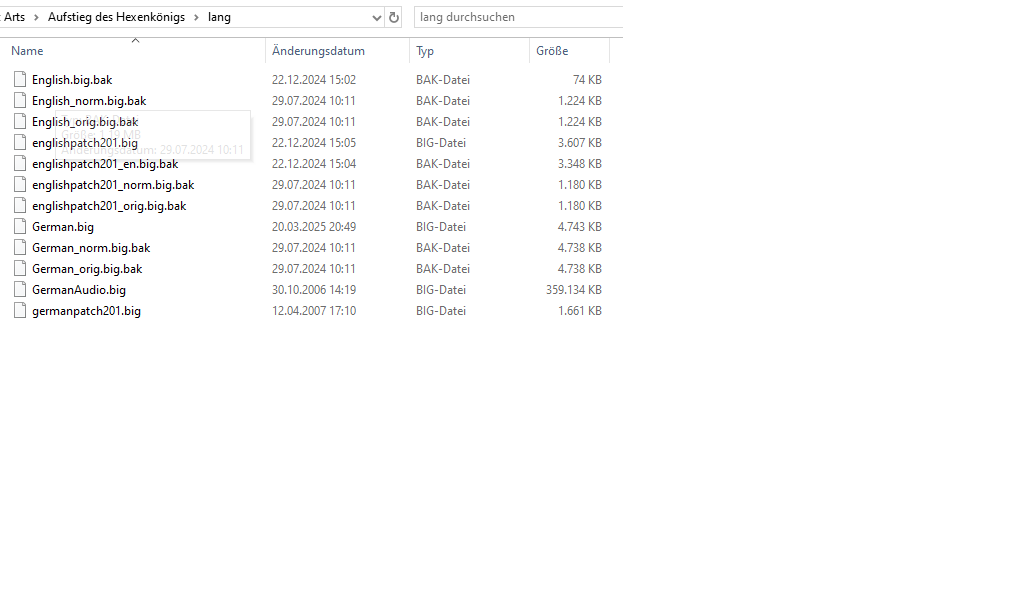The height and width of the screenshot is (595, 1016).
Task: Click the file icon of germanpatch201.big
Action: coord(20,310)
